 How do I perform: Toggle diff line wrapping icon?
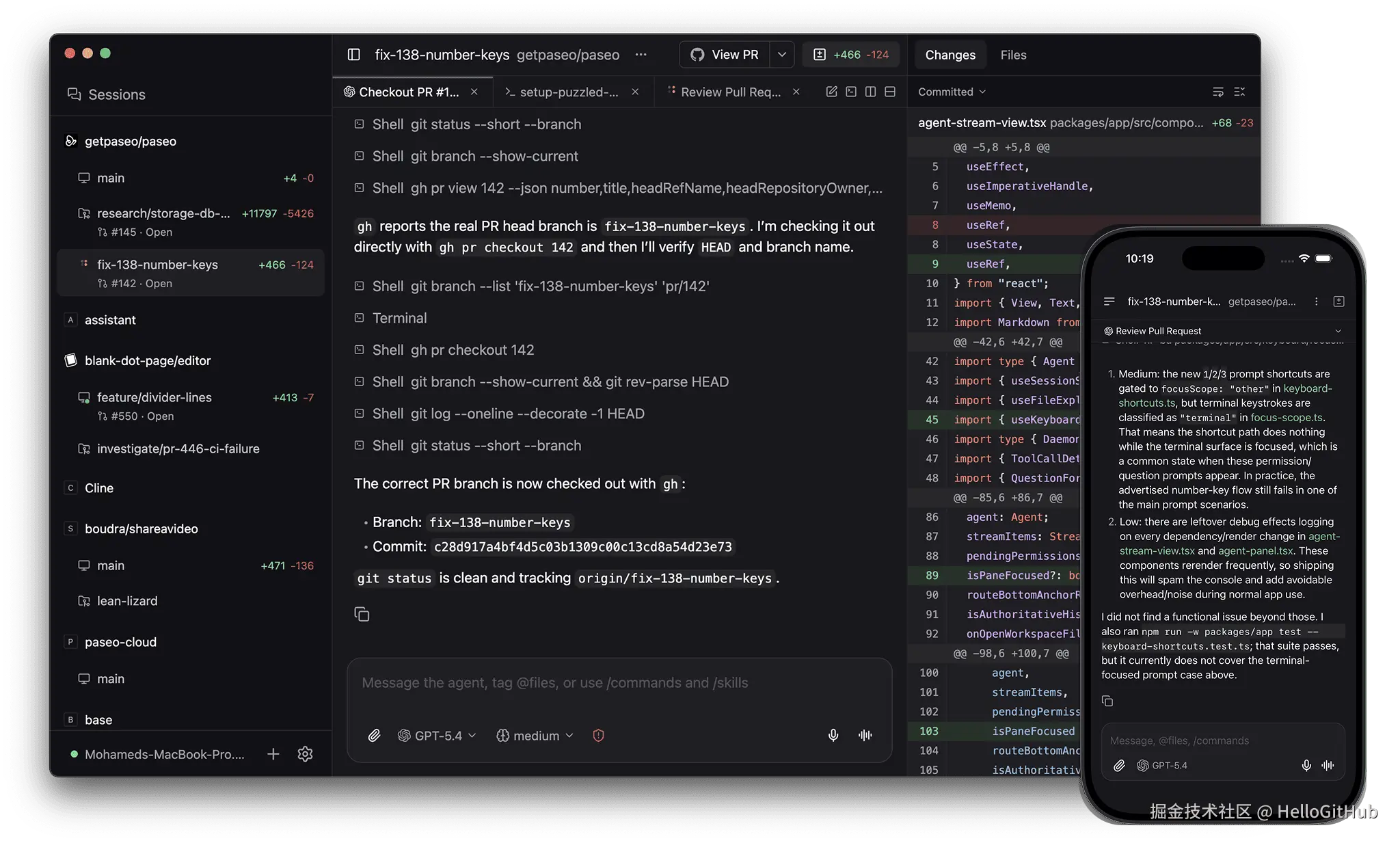click(1217, 92)
